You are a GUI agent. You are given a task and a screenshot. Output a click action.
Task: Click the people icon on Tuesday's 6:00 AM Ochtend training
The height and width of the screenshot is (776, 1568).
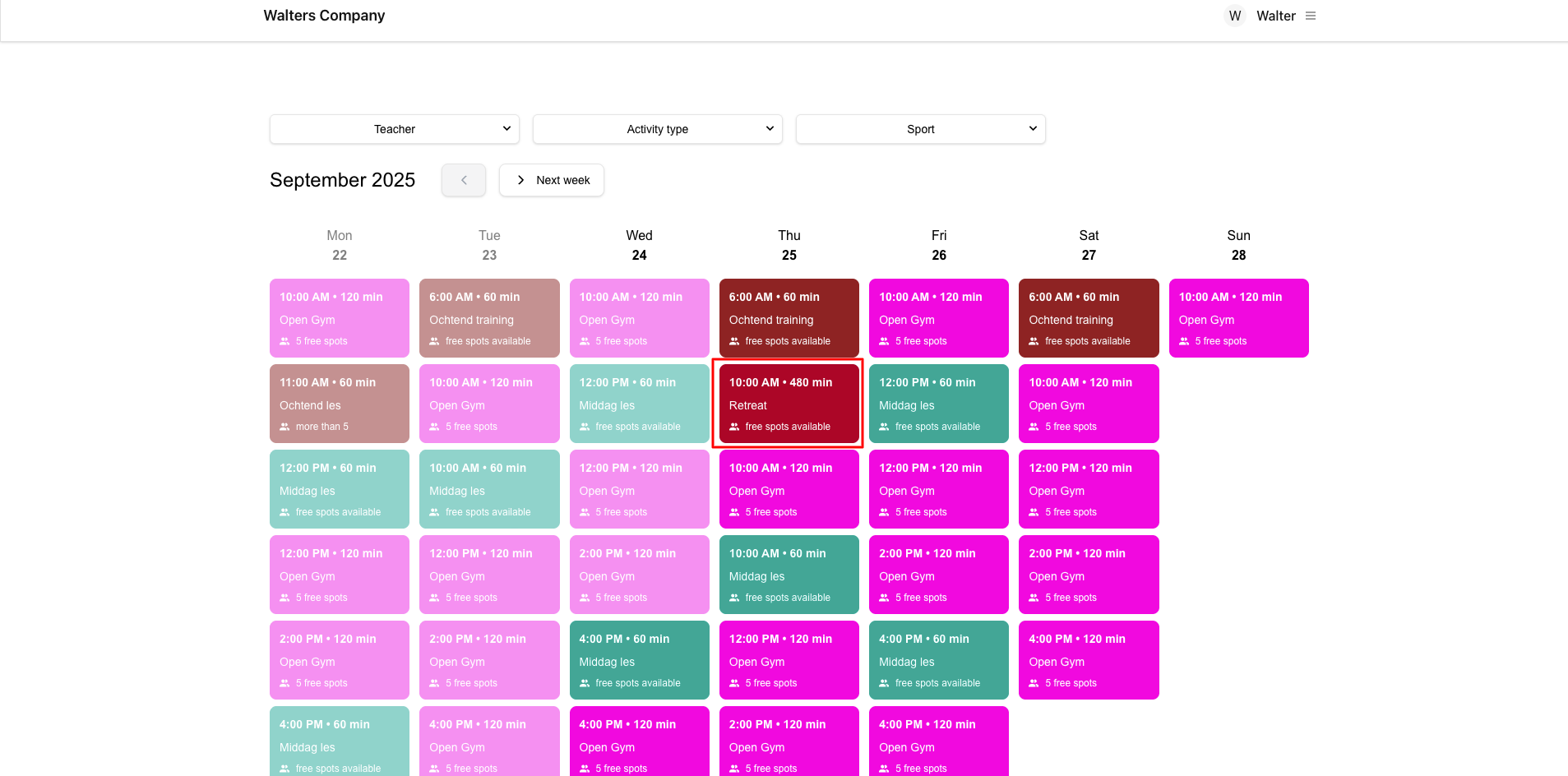click(434, 341)
